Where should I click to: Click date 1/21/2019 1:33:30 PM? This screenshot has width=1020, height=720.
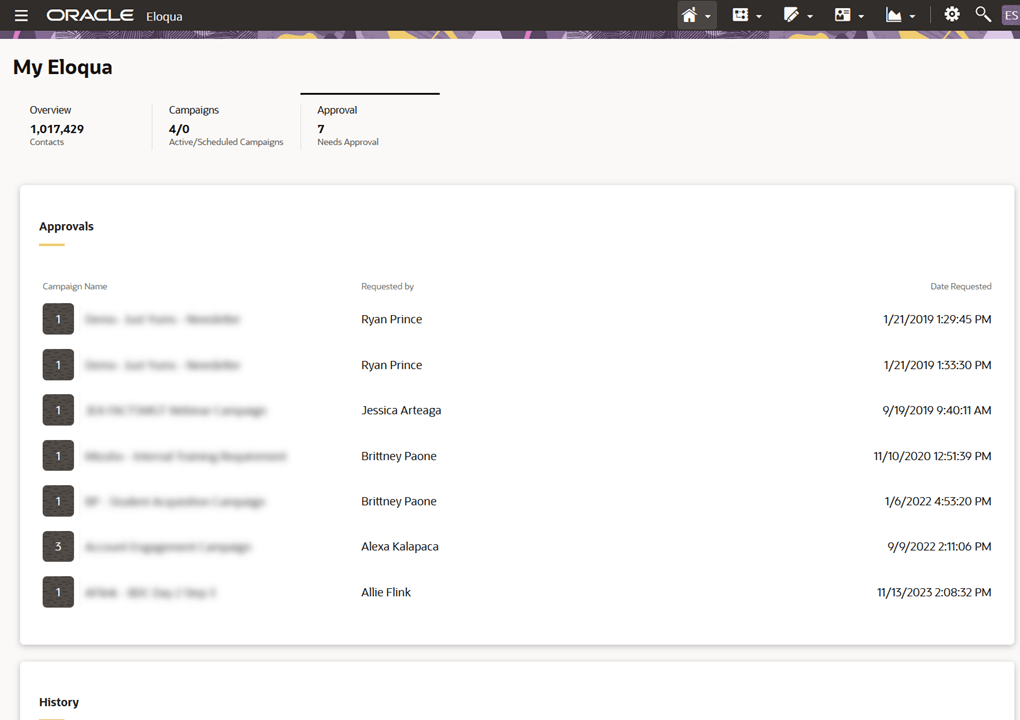(x=937, y=365)
